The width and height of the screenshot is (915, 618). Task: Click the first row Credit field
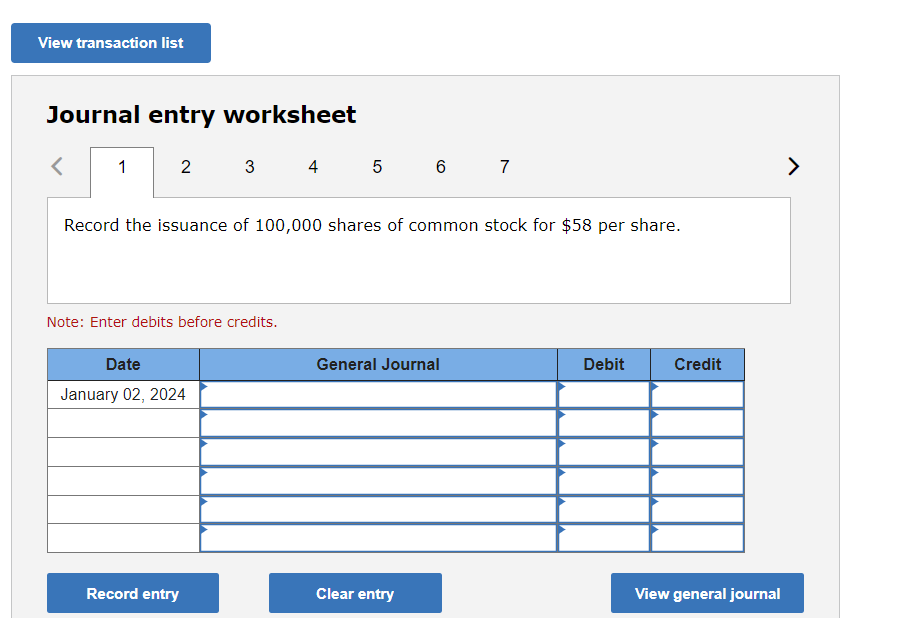tap(697, 394)
